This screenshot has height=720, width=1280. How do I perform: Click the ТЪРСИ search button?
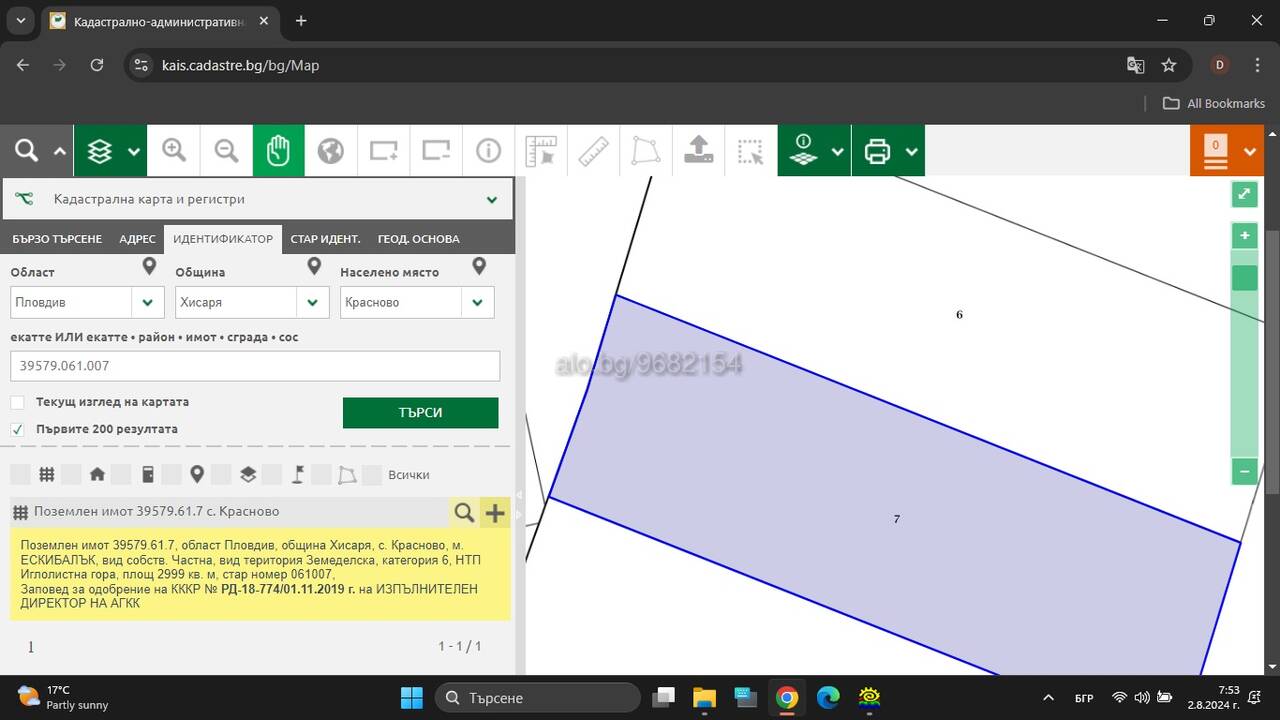click(x=420, y=413)
